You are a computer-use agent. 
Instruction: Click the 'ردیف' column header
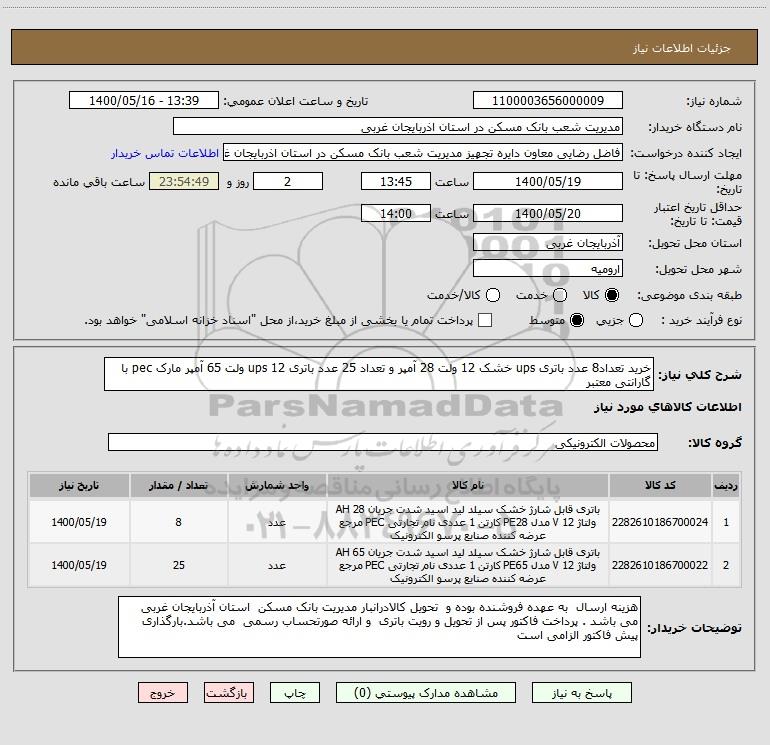[x=726, y=485]
